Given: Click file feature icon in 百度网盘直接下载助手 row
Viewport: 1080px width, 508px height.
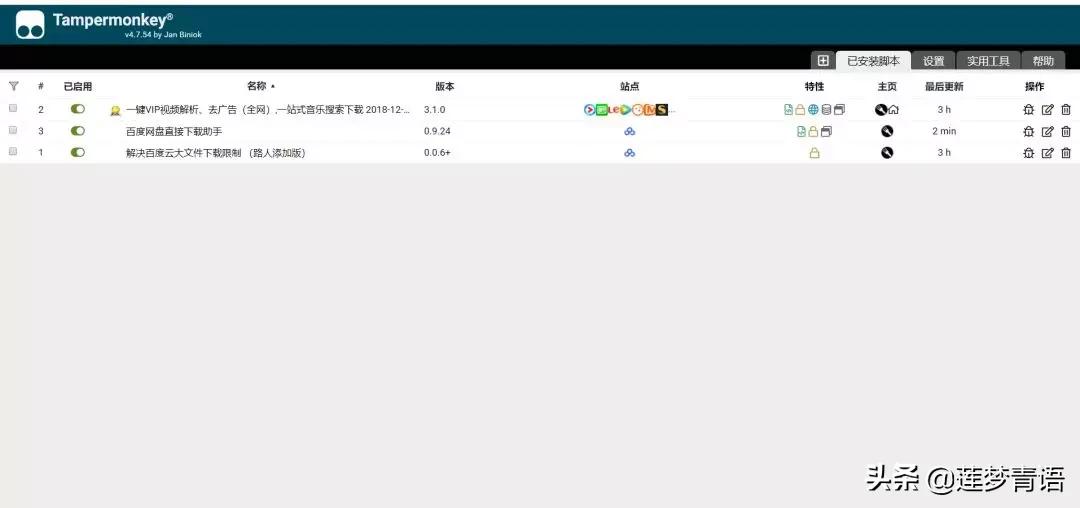Looking at the screenshot, I should point(801,131).
